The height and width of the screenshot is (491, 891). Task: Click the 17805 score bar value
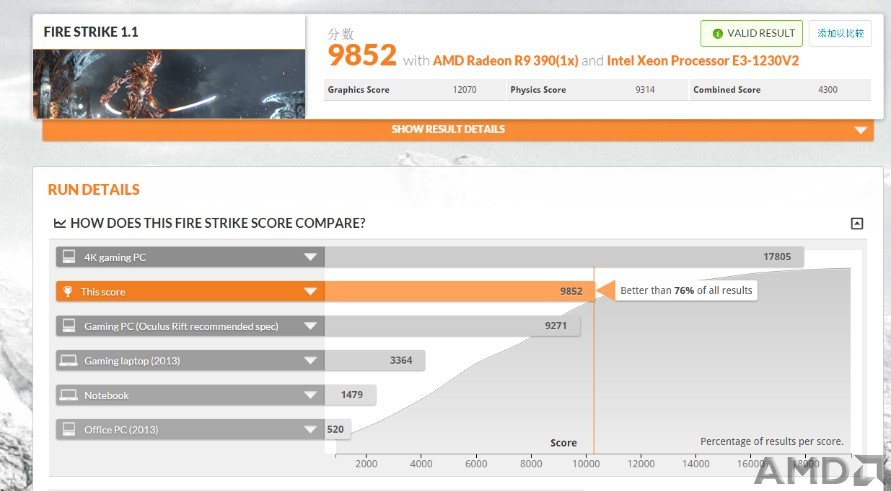coord(777,257)
